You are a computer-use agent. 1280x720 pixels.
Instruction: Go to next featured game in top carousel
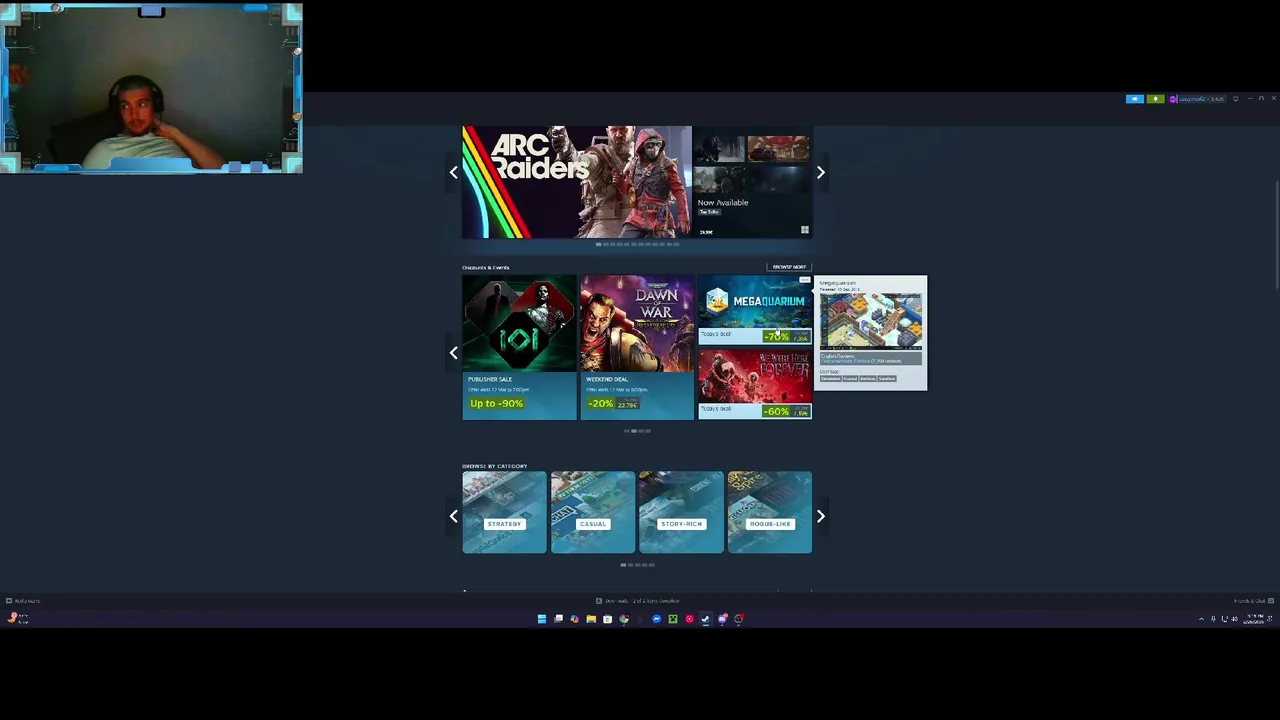(820, 173)
